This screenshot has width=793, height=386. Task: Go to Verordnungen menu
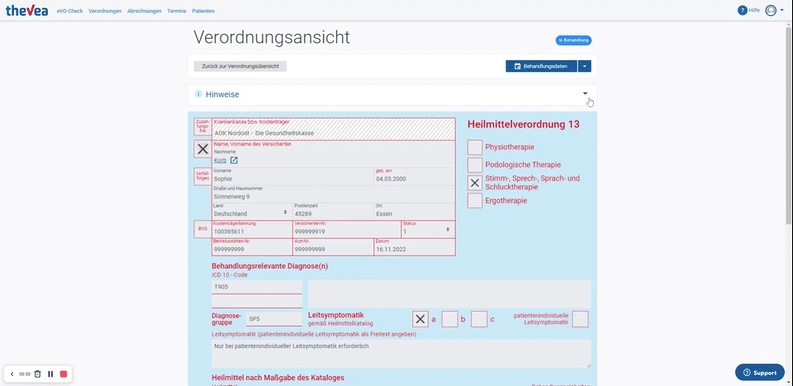pyautogui.click(x=105, y=11)
